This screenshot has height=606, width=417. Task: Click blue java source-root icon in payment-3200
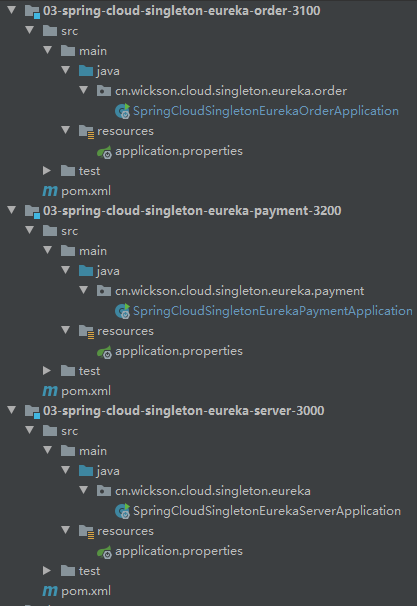point(86,271)
